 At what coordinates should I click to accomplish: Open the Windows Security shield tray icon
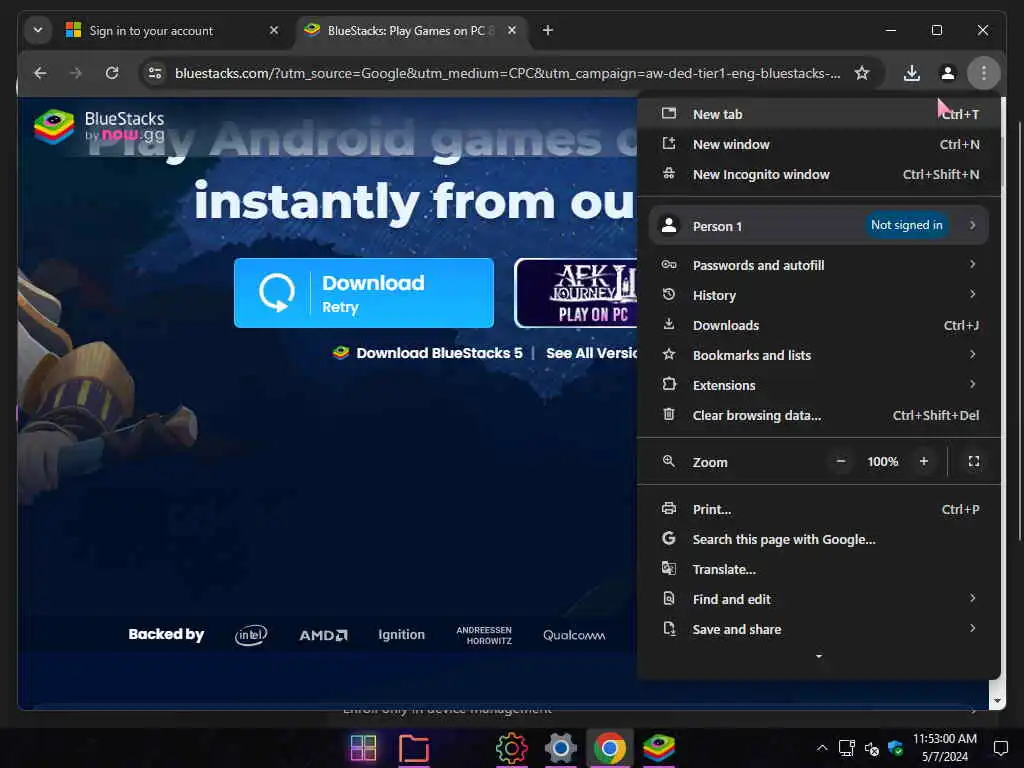[x=895, y=748]
